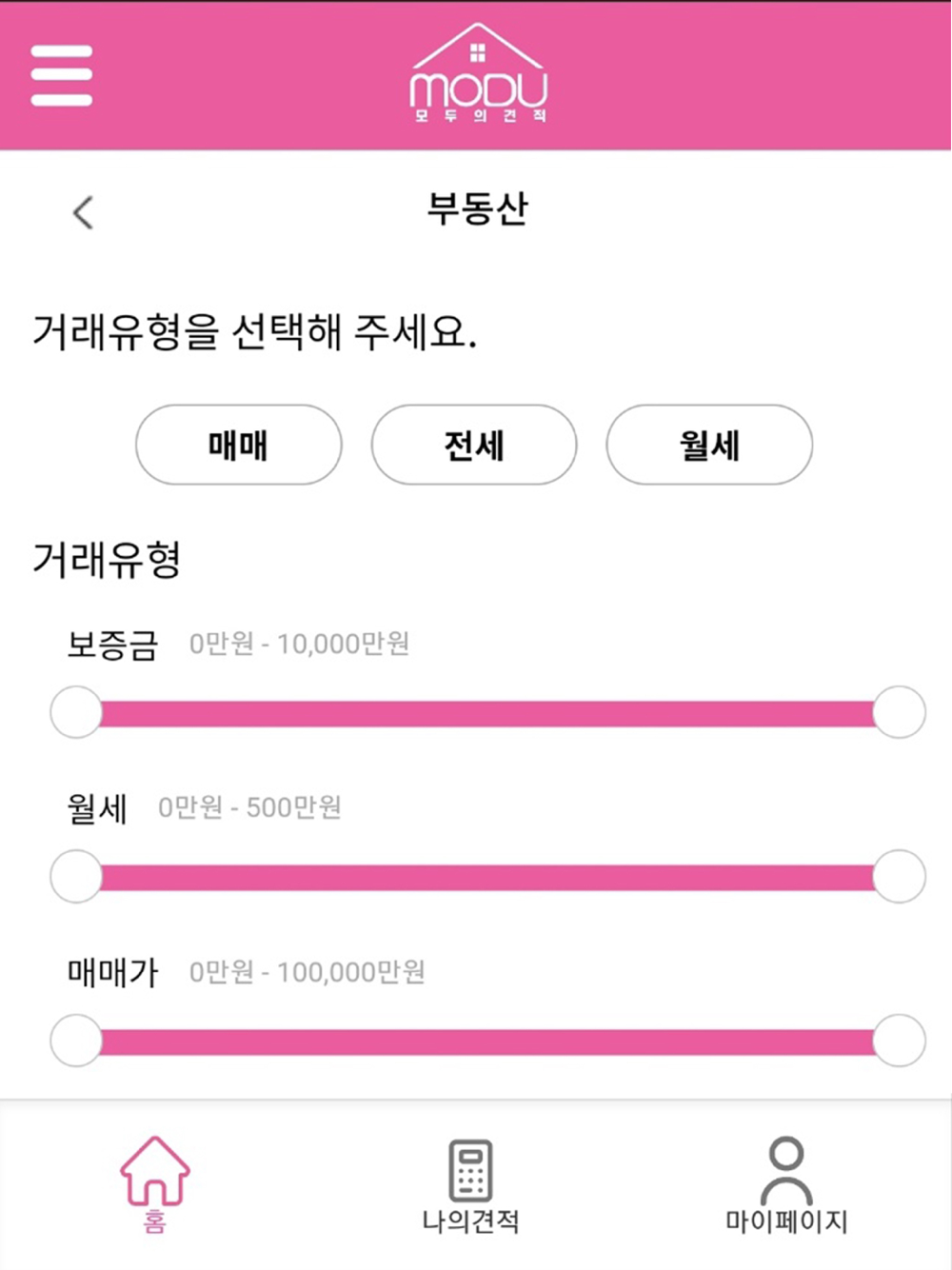Tap the home house icon

(x=154, y=1170)
